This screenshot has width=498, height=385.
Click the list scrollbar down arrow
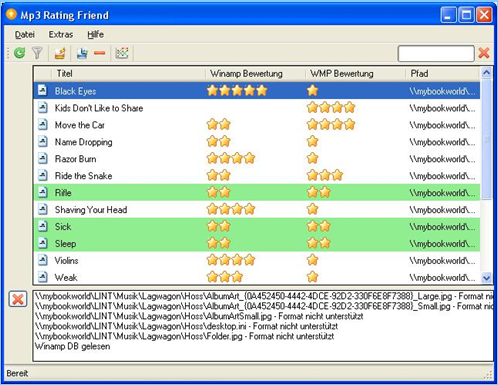point(487,277)
